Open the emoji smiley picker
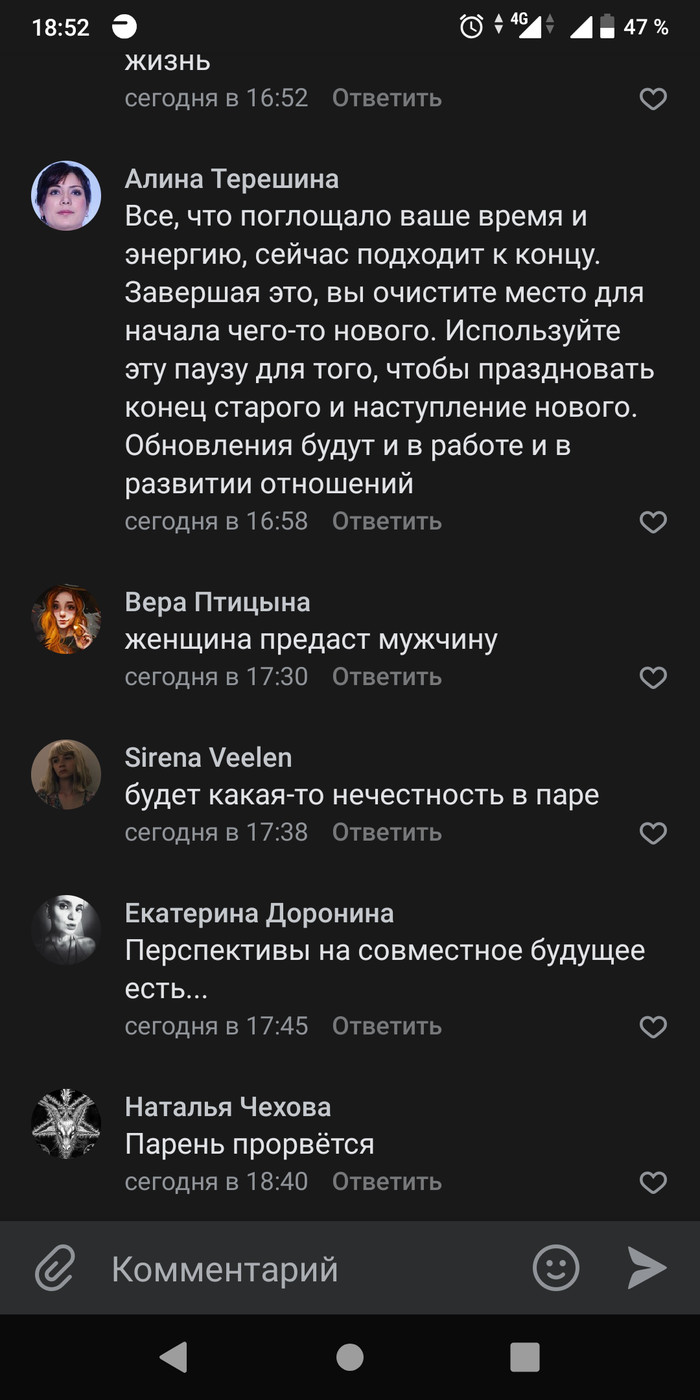 [556, 1268]
